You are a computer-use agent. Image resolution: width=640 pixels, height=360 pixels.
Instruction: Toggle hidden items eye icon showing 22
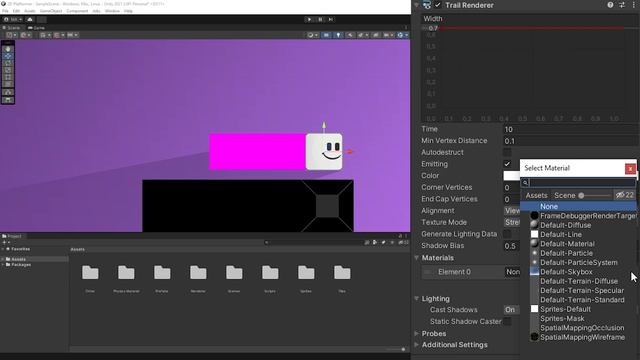click(624, 195)
